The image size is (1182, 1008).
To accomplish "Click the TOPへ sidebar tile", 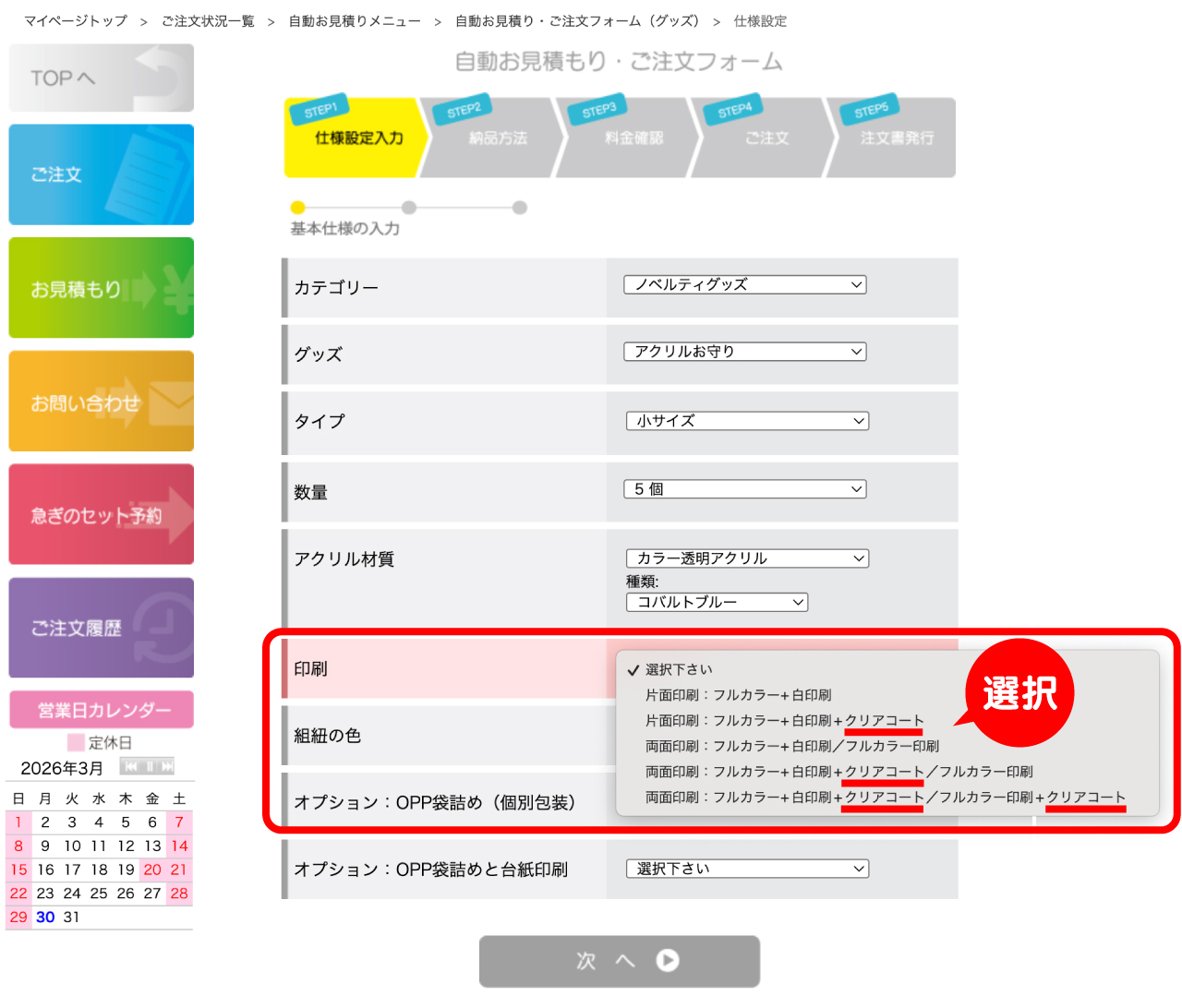I will [102, 78].
